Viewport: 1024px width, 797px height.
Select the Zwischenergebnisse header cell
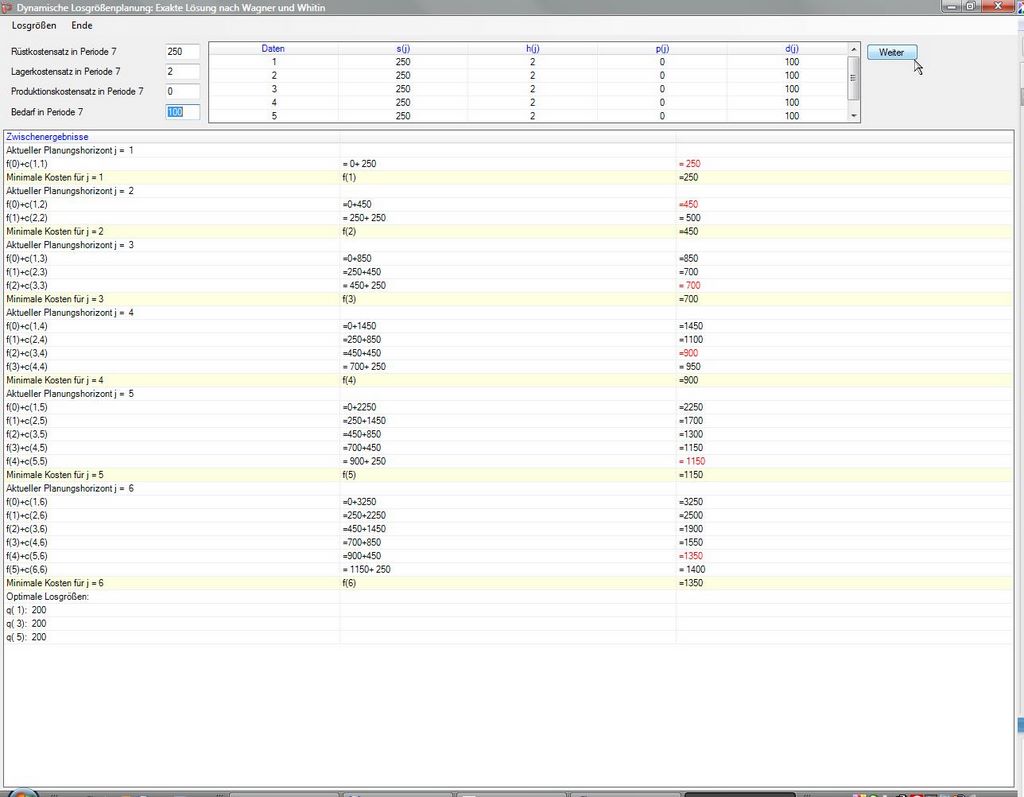[47, 136]
